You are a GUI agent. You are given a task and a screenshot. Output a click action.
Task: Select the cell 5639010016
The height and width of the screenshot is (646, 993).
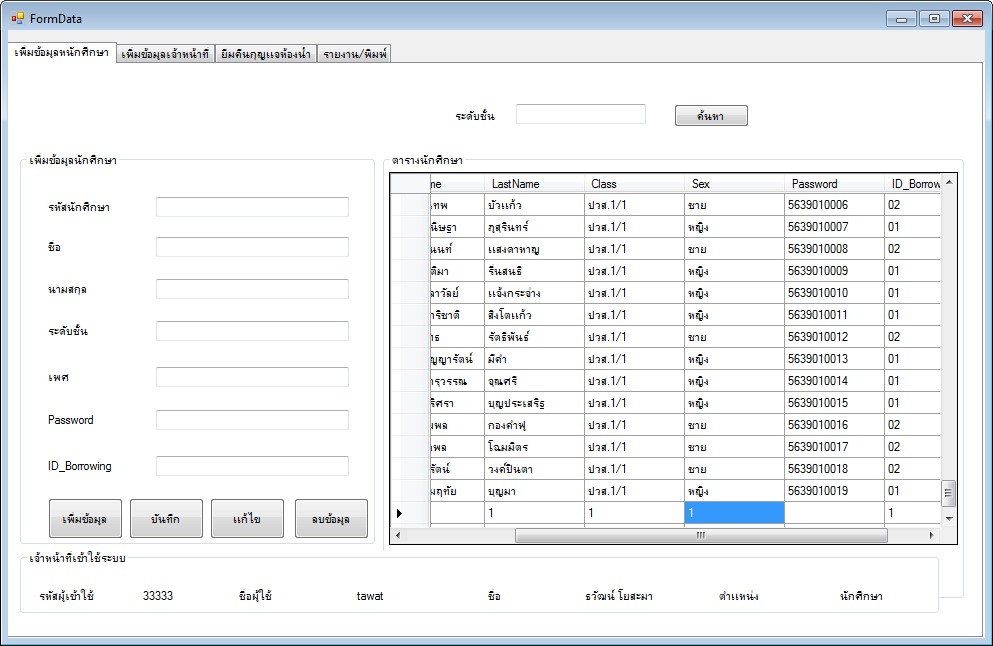(x=835, y=425)
